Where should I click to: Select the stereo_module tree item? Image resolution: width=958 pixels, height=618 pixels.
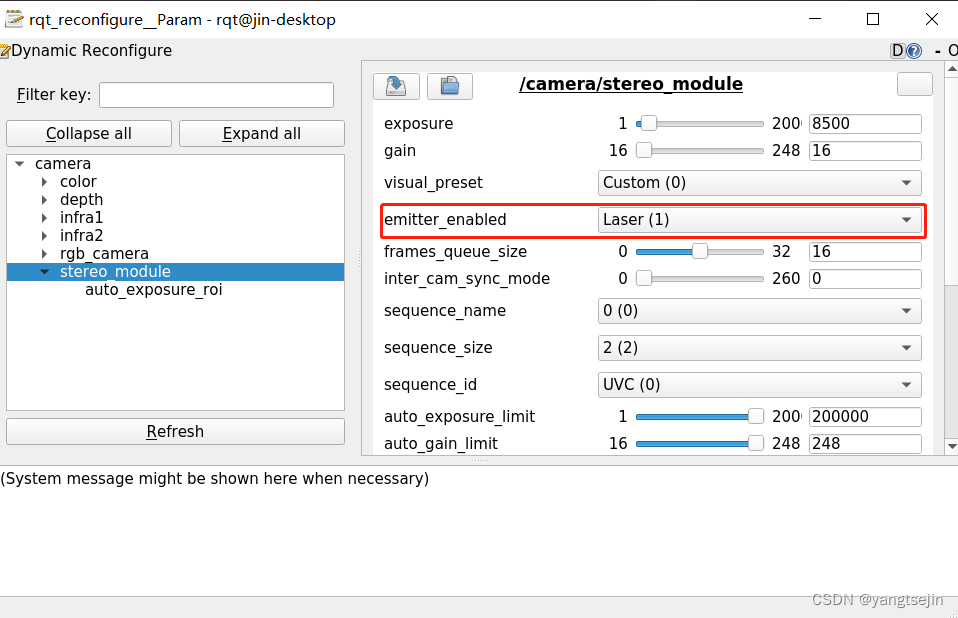click(x=175, y=272)
